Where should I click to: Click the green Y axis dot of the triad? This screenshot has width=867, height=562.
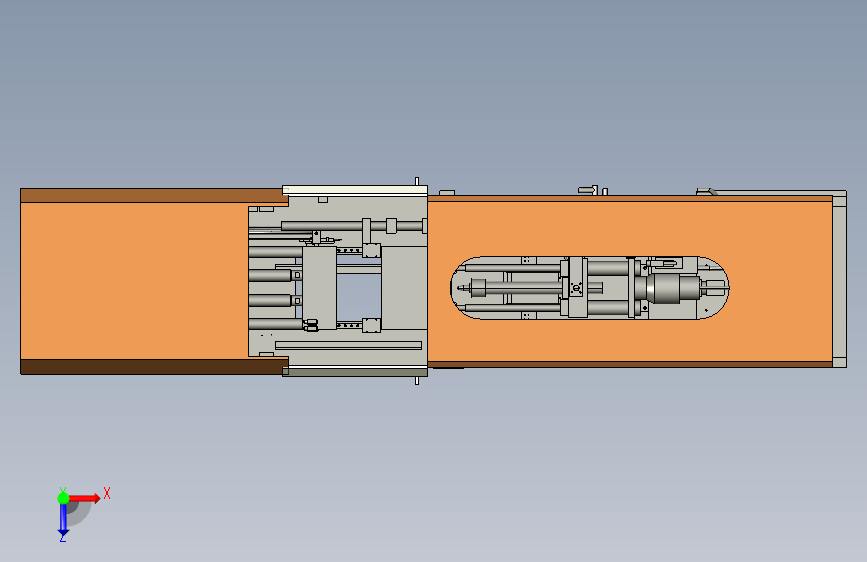pyautogui.click(x=63, y=498)
